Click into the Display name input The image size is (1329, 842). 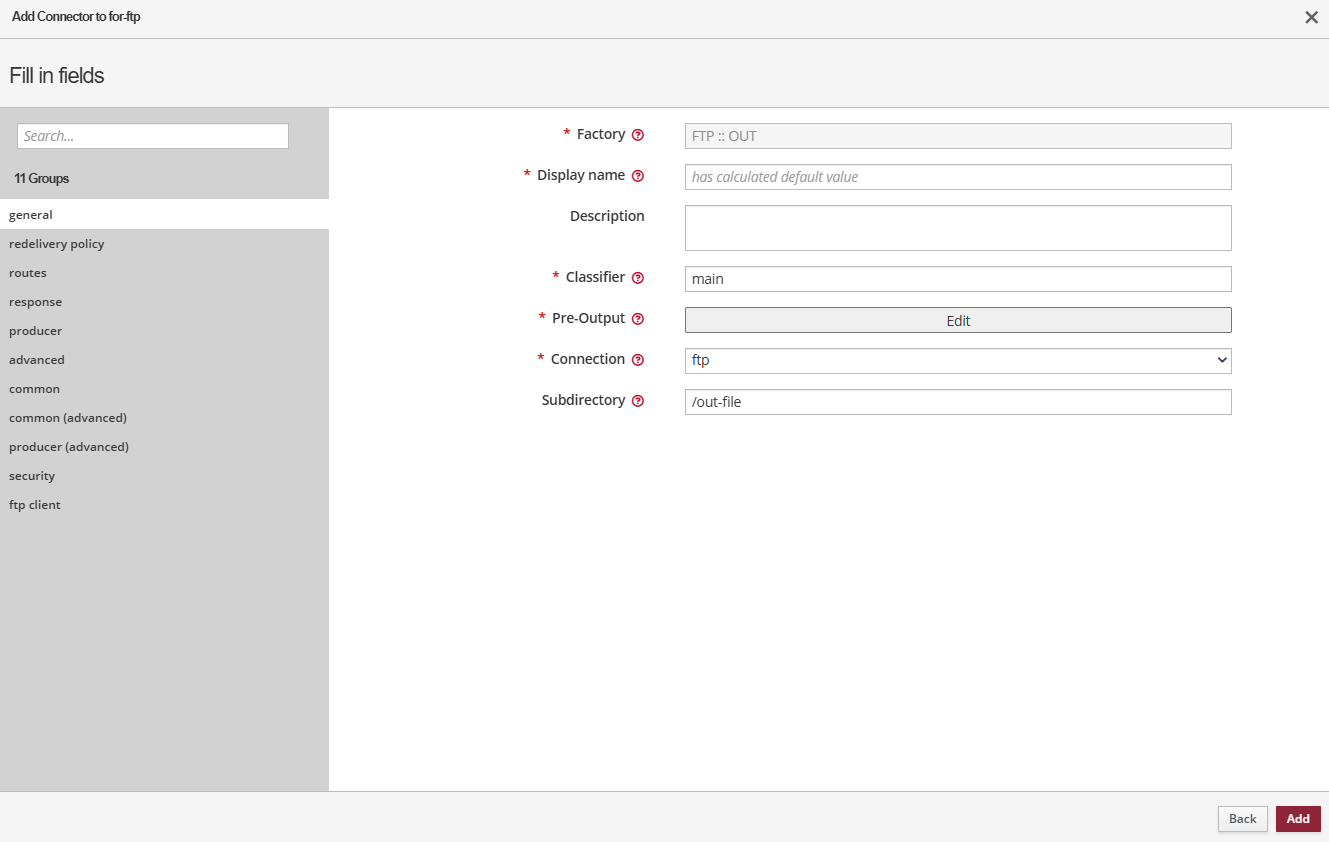pyautogui.click(x=957, y=177)
